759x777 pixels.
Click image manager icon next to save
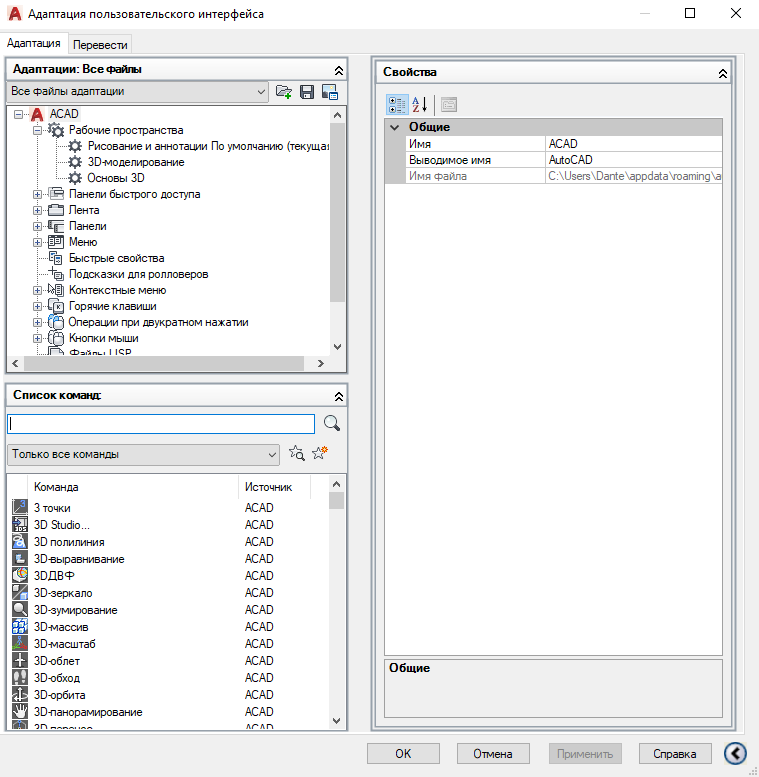click(330, 92)
